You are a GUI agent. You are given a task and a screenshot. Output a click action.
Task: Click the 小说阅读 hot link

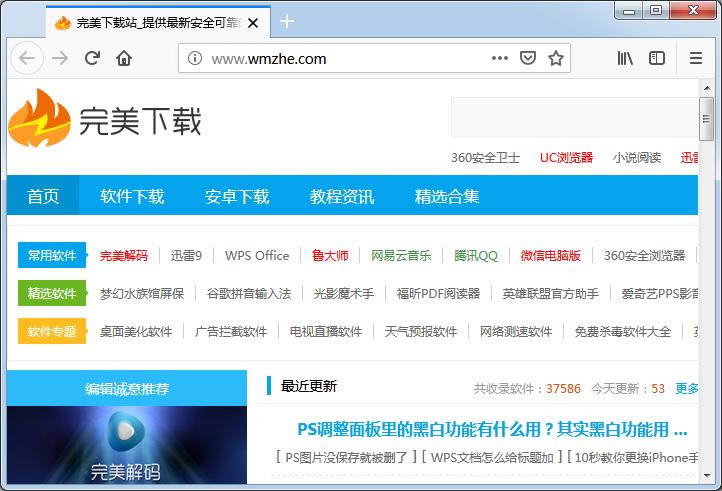click(637, 158)
